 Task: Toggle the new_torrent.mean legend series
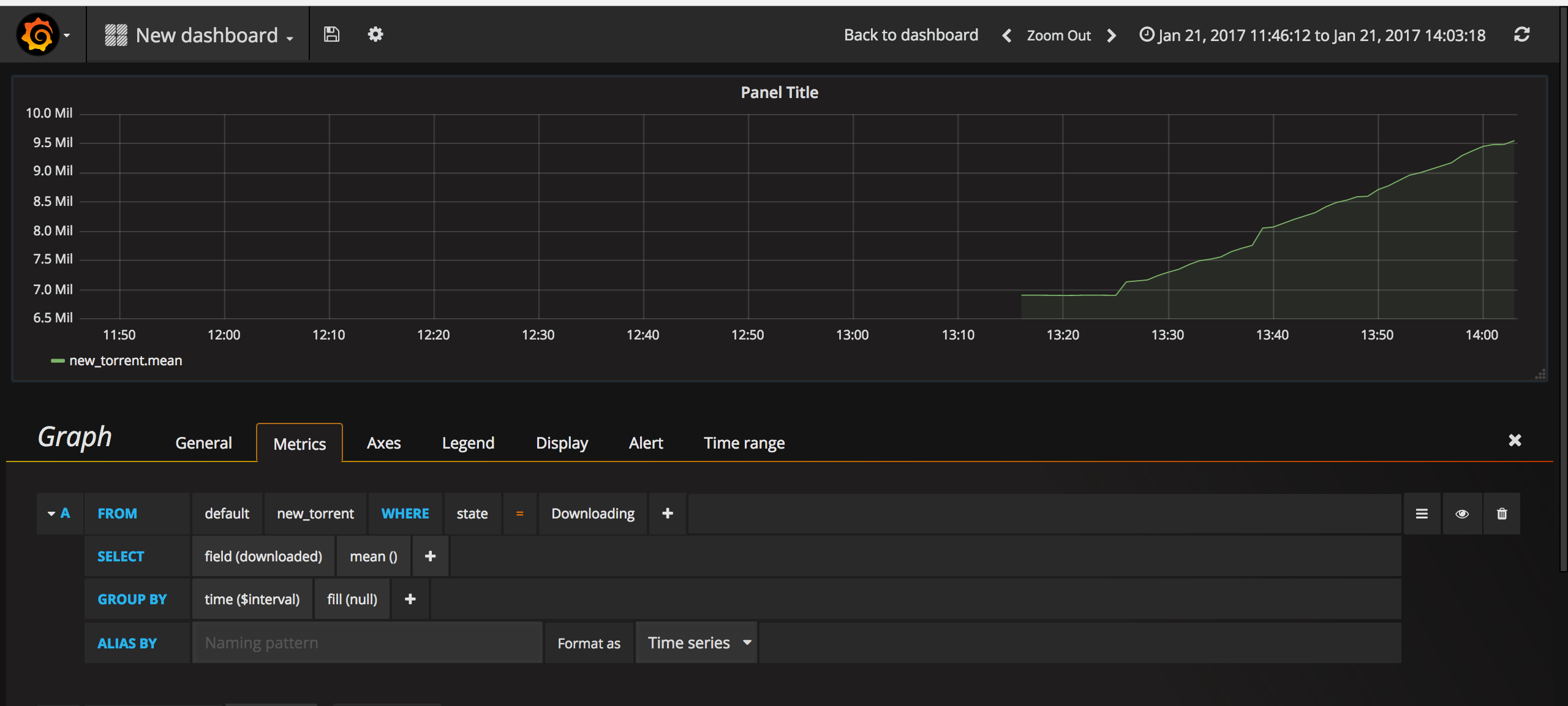(125, 360)
